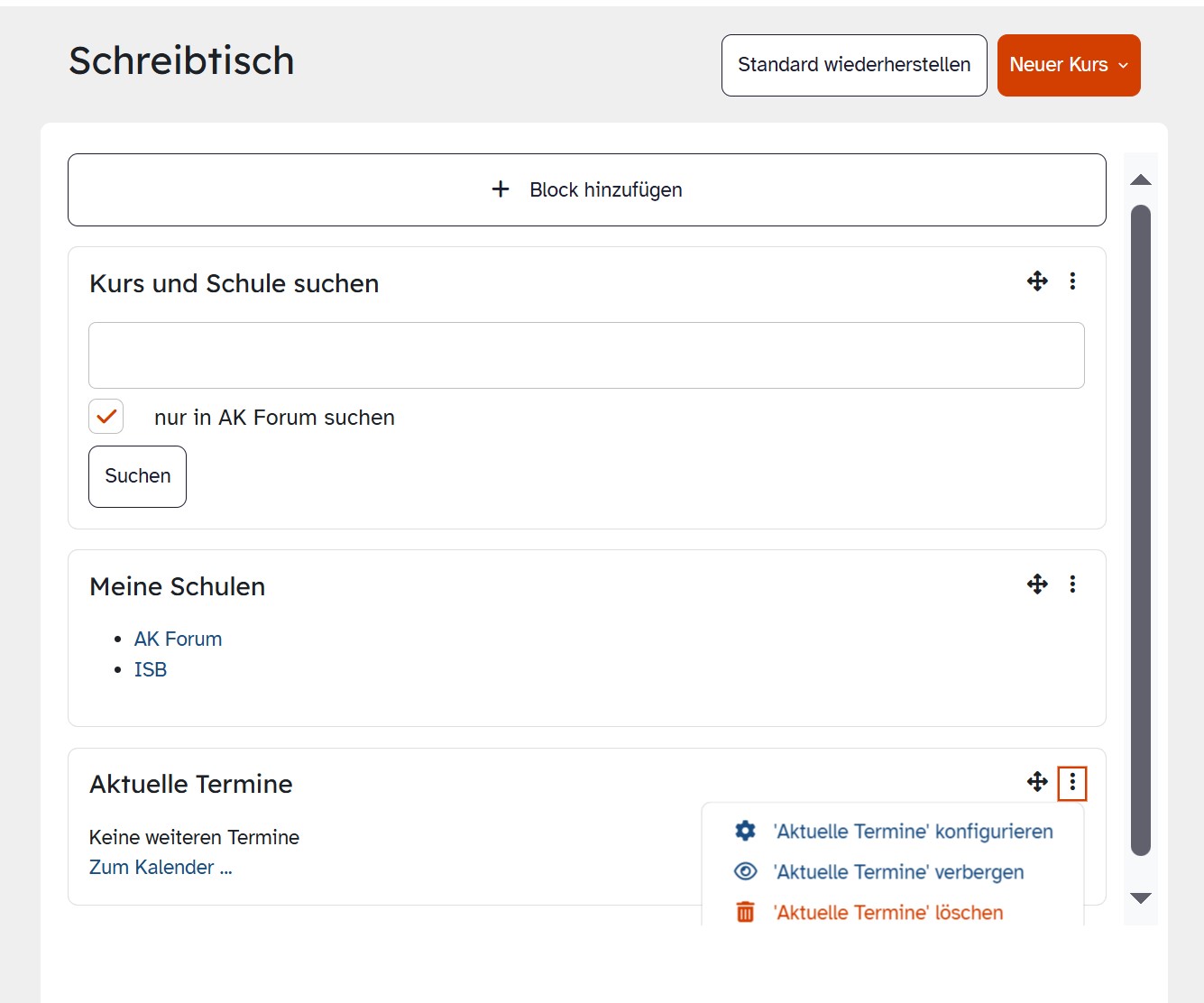The image size is (1204, 1003).
Task: Click move icon for Kurs und Schule suchen
Action: tap(1037, 281)
